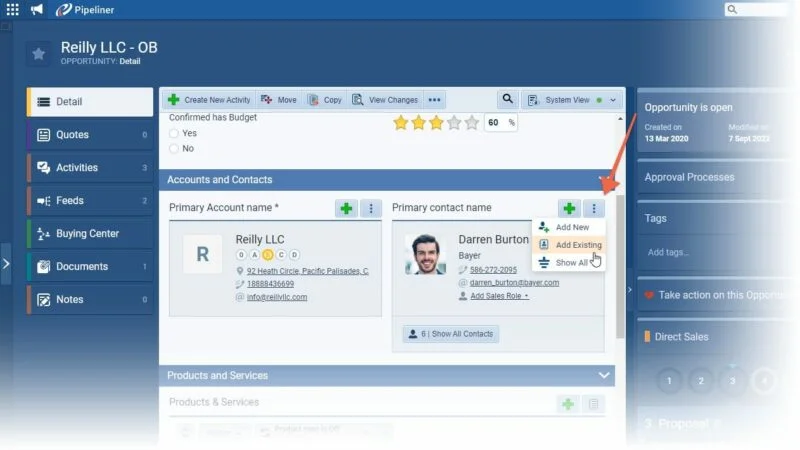Select Yes for Confirmed has Budget
The height and width of the screenshot is (450, 800).
[x=174, y=133]
